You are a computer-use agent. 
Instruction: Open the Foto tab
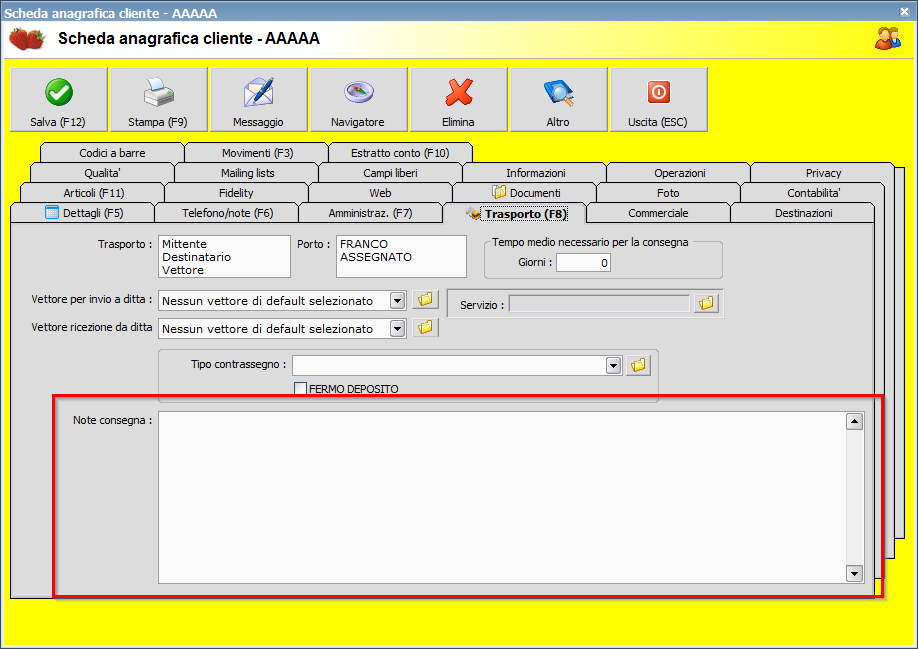coord(669,193)
